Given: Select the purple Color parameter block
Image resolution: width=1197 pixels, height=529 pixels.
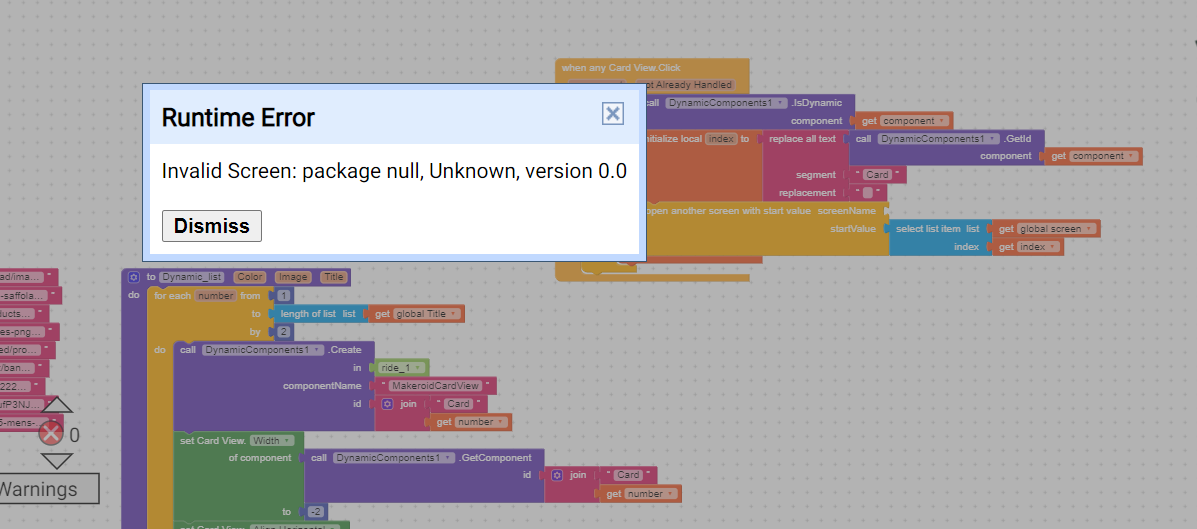Looking at the screenshot, I should pyautogui.click(x=250, y=277).
